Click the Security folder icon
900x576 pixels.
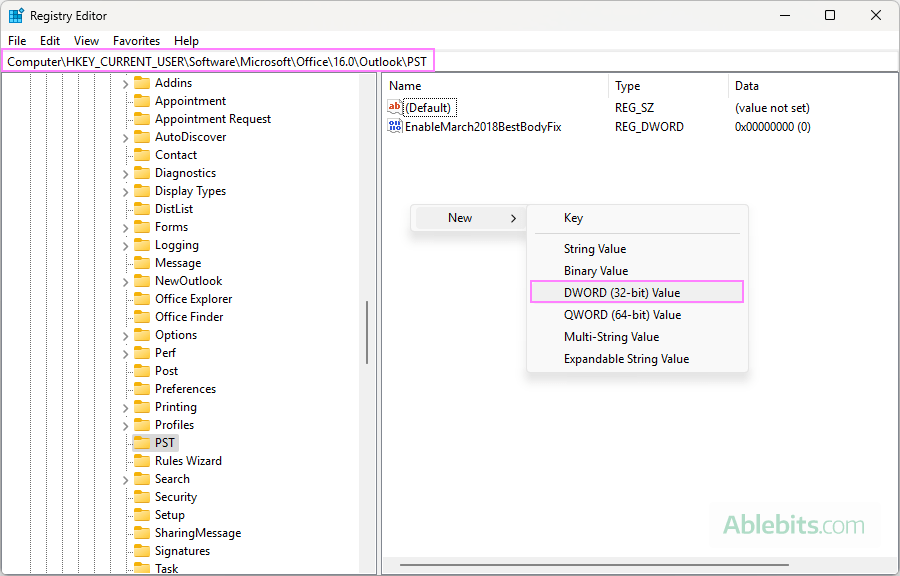[142, 497]
